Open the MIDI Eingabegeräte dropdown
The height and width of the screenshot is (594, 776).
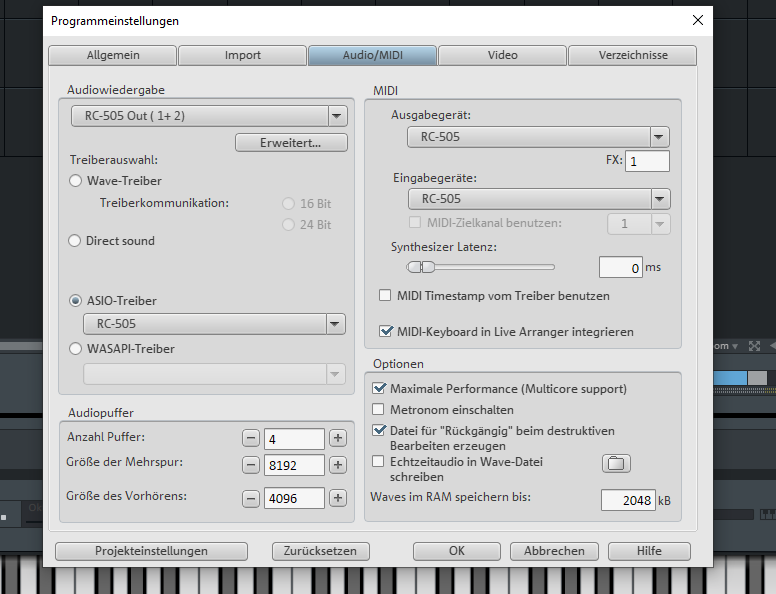coord(539,199)
